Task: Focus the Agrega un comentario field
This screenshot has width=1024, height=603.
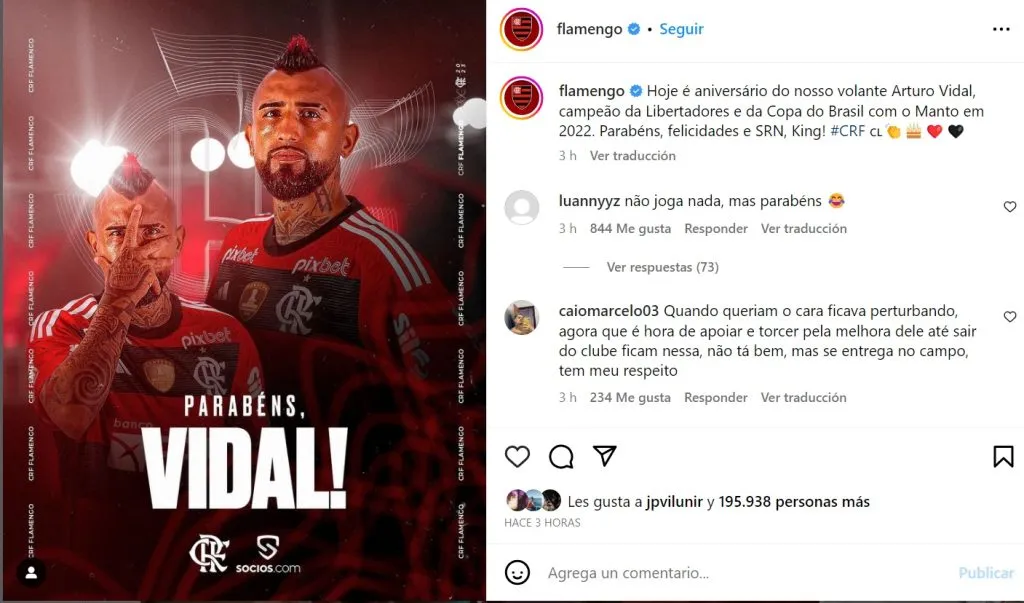Action: click(744, 573)
